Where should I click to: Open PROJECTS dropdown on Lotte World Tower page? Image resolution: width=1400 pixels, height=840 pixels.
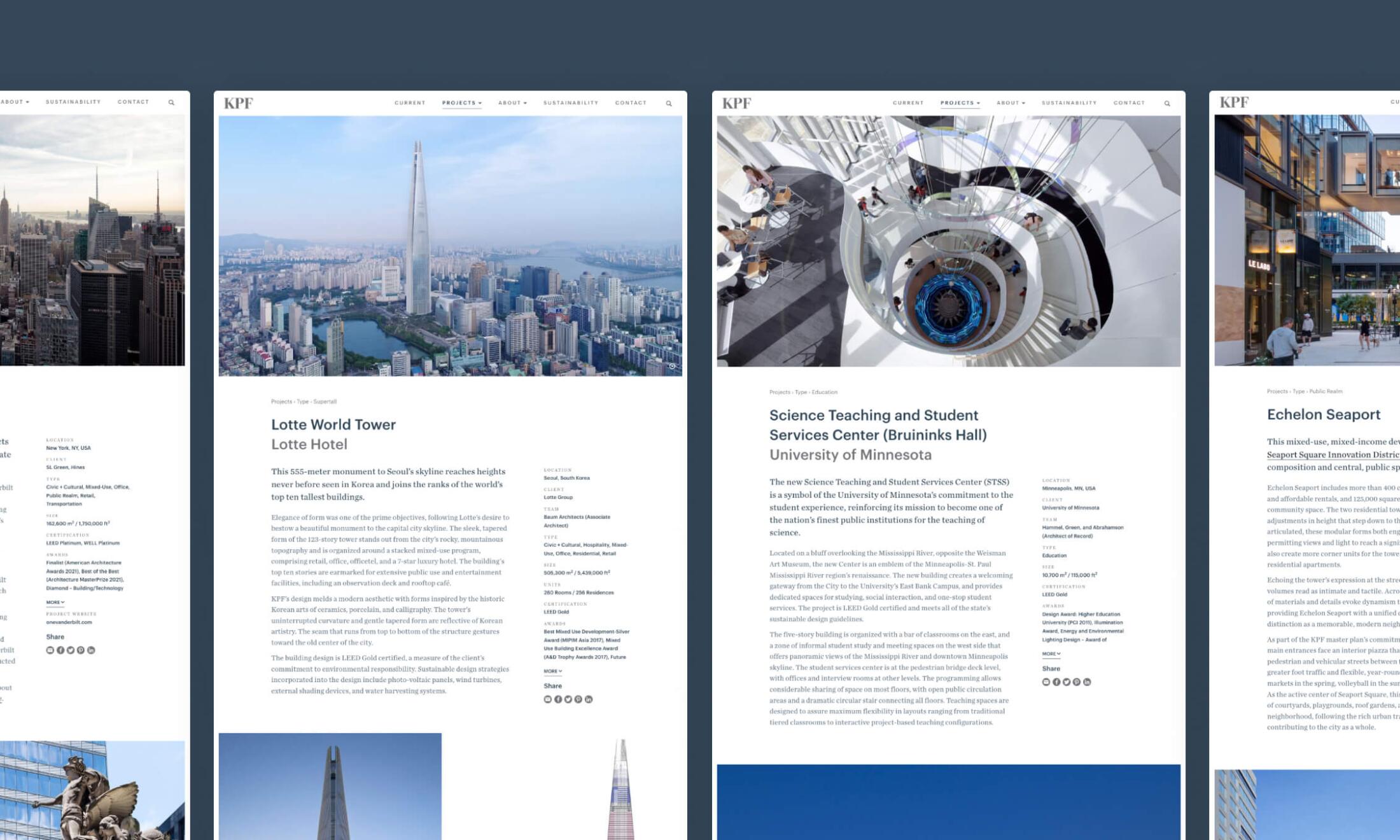click(x=462, y=103)
